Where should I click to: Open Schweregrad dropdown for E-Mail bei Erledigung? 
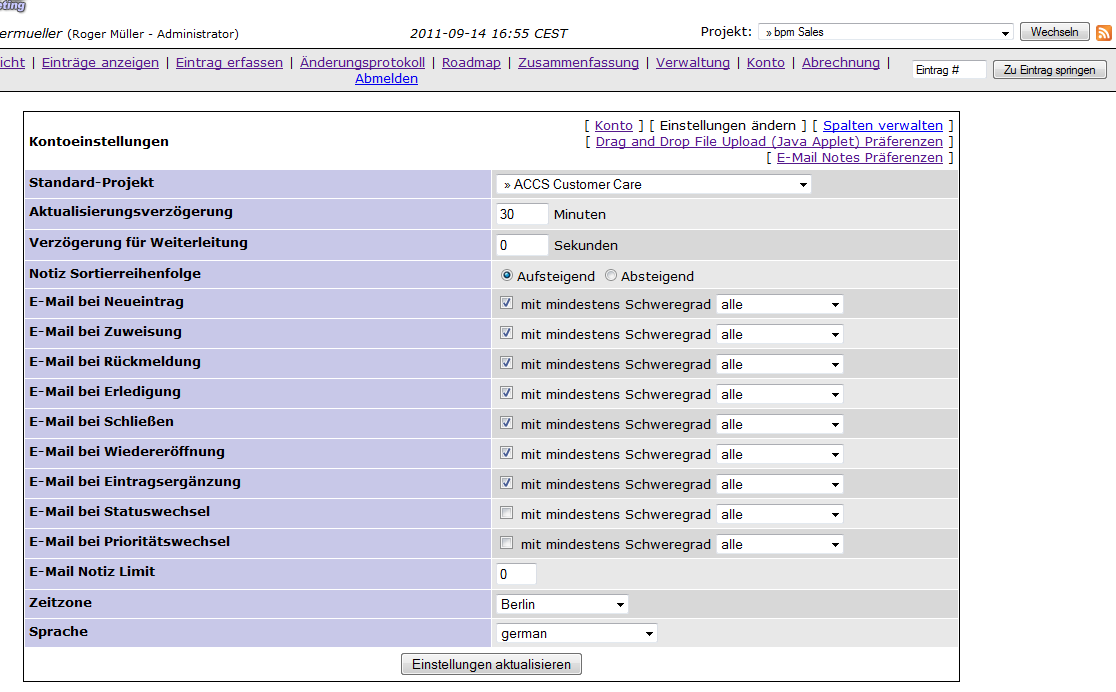pyautogui.click(x=779, y=394)
